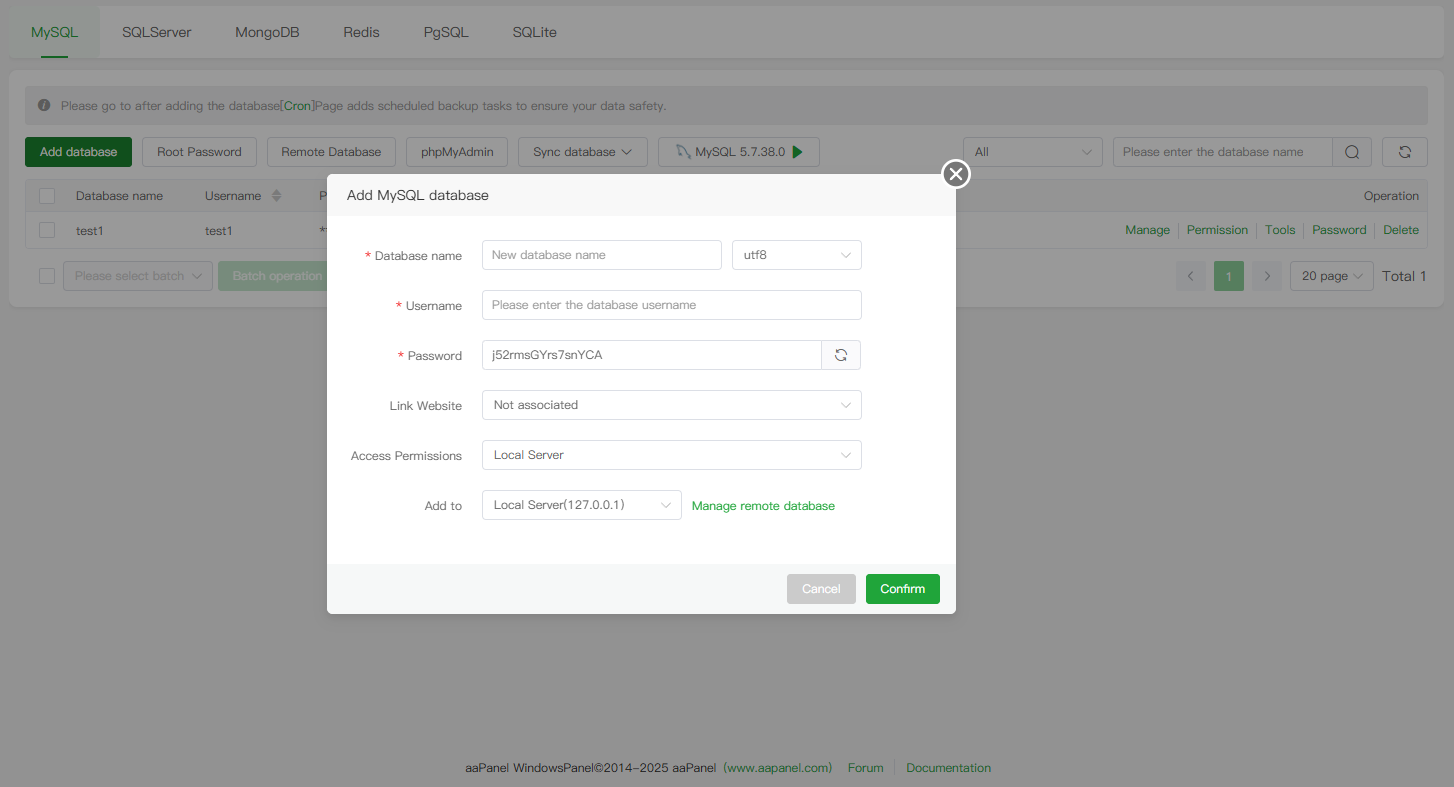Close the Add MySQL database dialog
The width and height of the screenshot is (1454, 787).
[956, 174]
